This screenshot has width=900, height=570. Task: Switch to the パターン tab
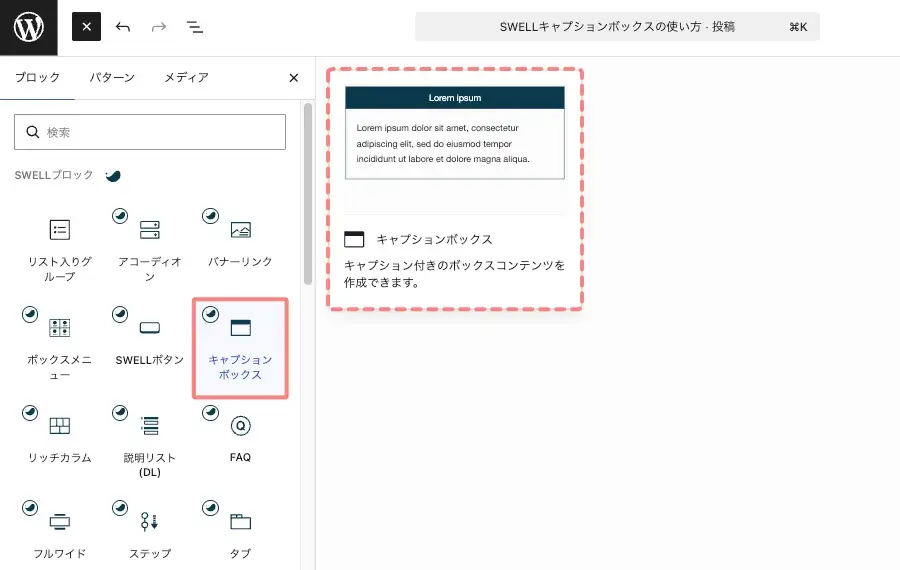[112, 77]
